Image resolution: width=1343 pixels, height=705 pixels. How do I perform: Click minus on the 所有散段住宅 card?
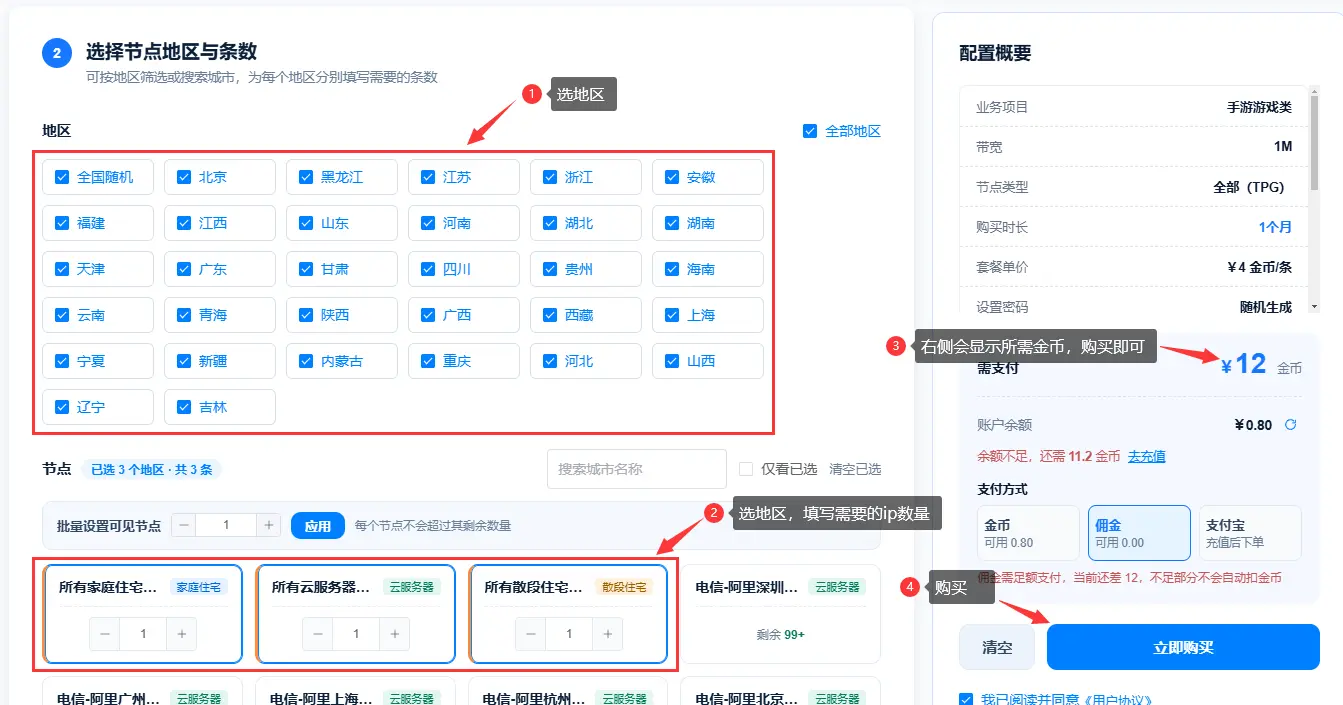point(531,634)
